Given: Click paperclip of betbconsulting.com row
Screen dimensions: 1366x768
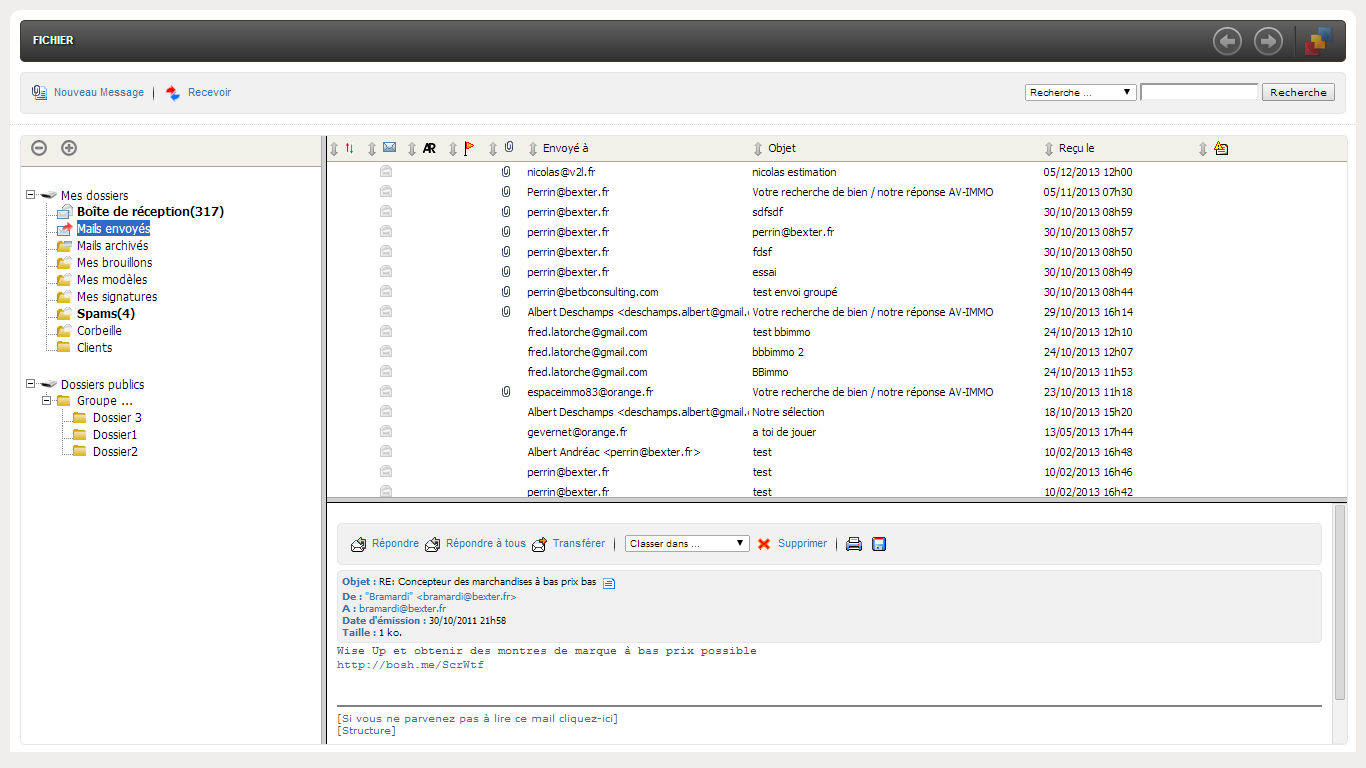Looking at the screenshot, I should [506, 292].
